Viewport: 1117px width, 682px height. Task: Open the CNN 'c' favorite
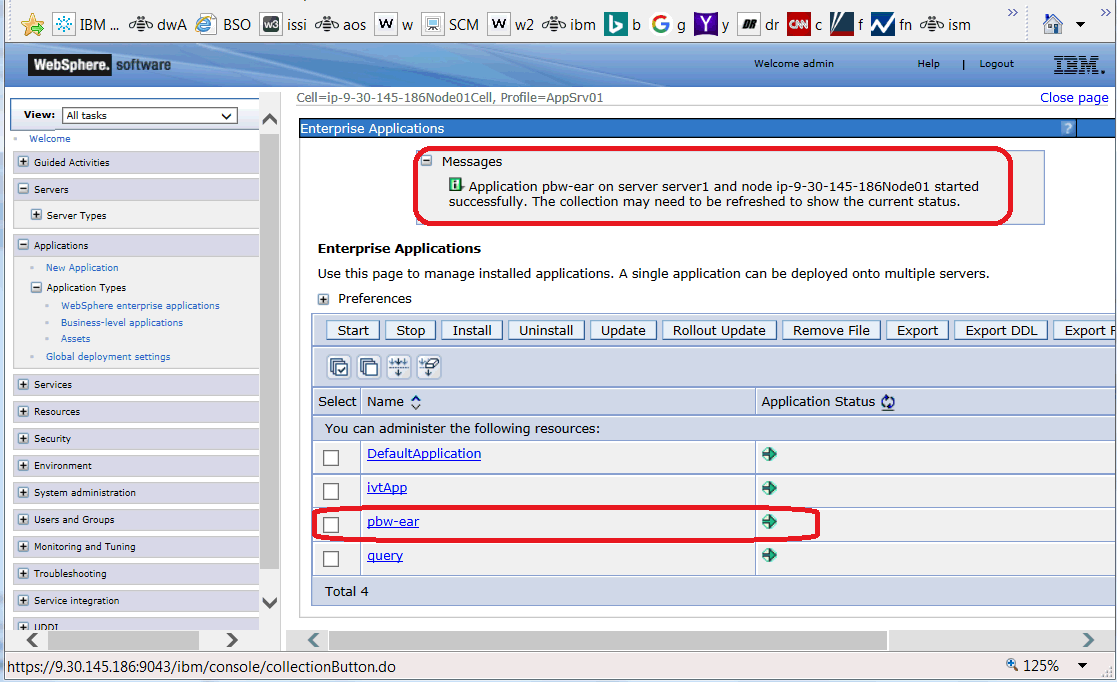pyautogui.click(x=805, y=25)
